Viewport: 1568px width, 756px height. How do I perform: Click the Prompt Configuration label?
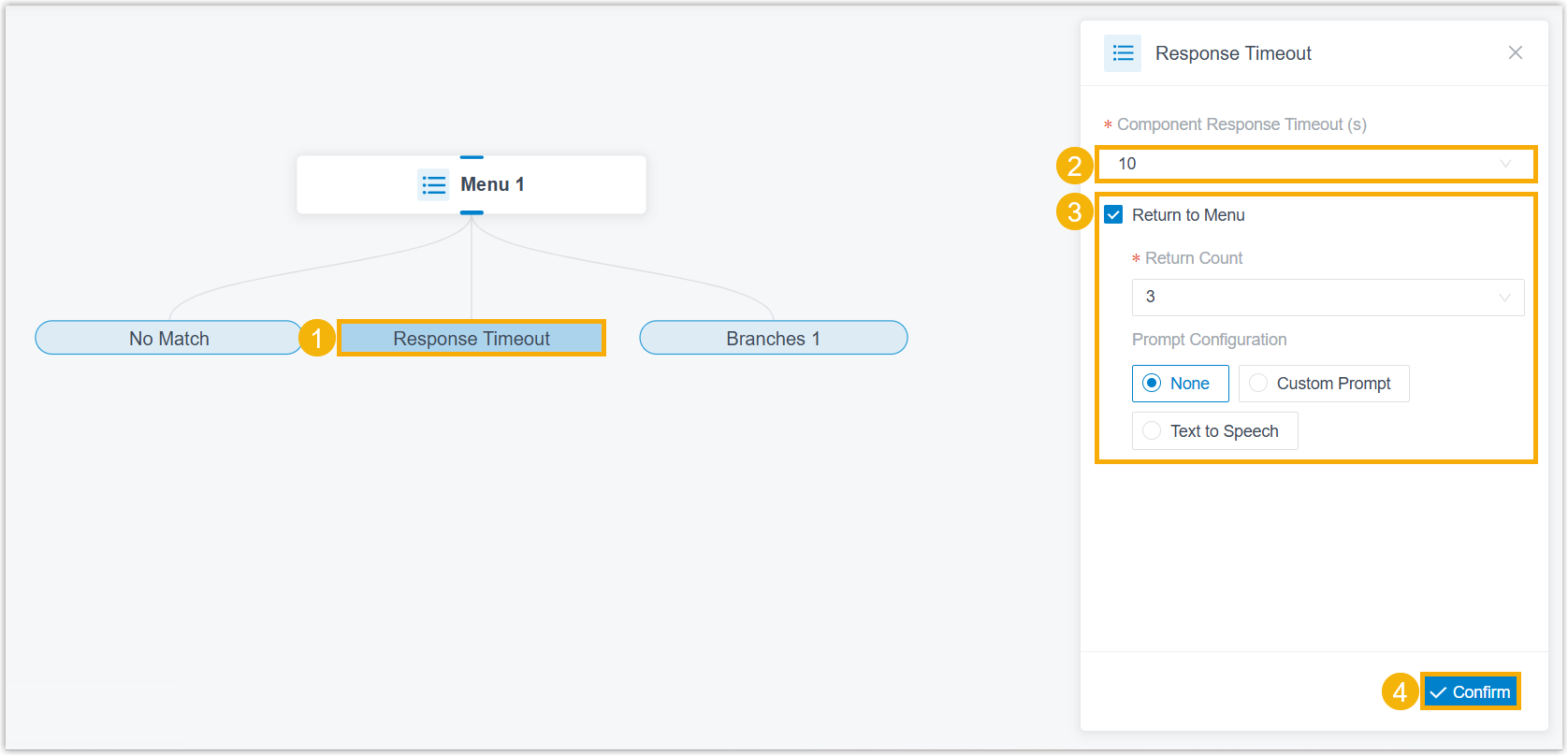coord(1209,340)
